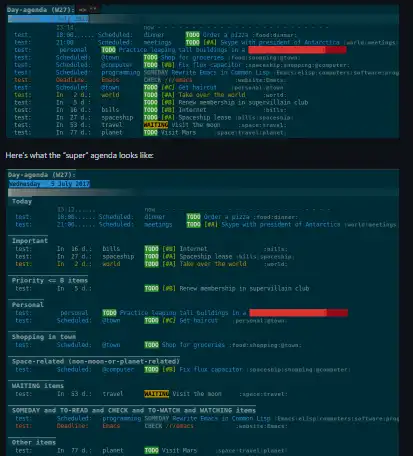The width and height of the screenshot is (413, 456).
Task: Click the "Space-related (non-moon-or-planet-related)" heading
Action: coord(96,361)
